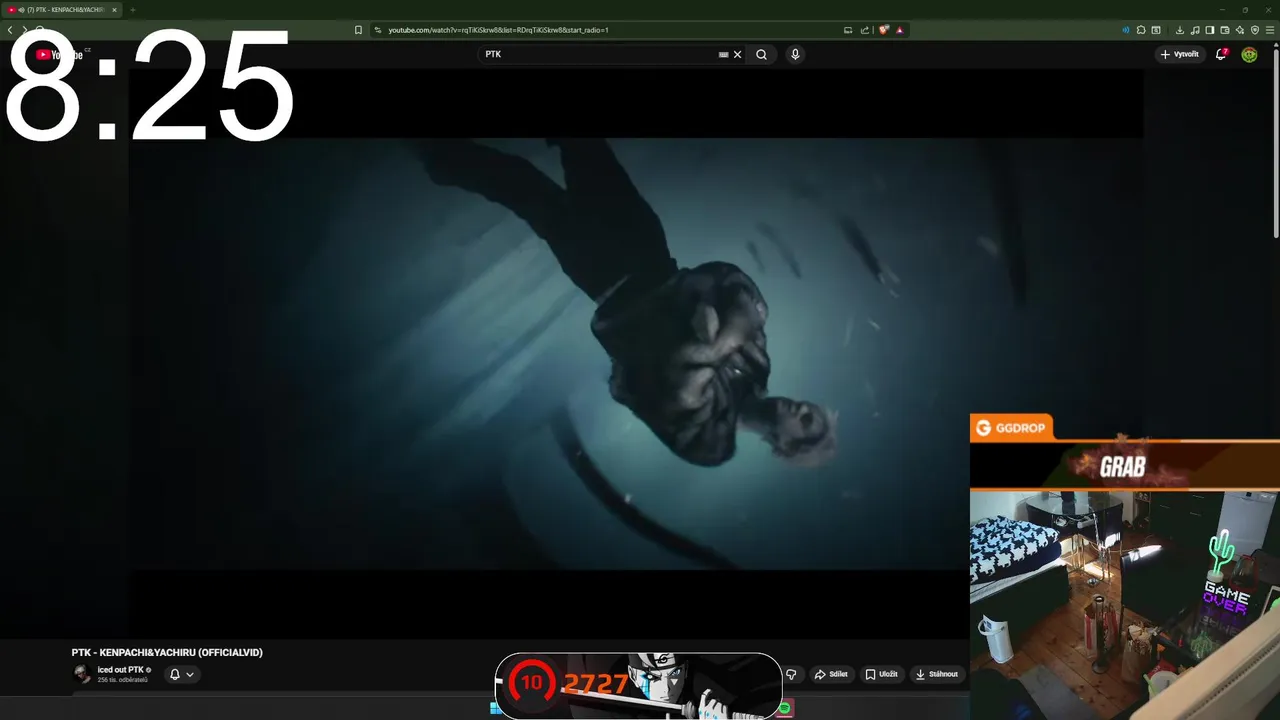
Task: Open the extensions puzzle icon
Action: [1141, 30]
